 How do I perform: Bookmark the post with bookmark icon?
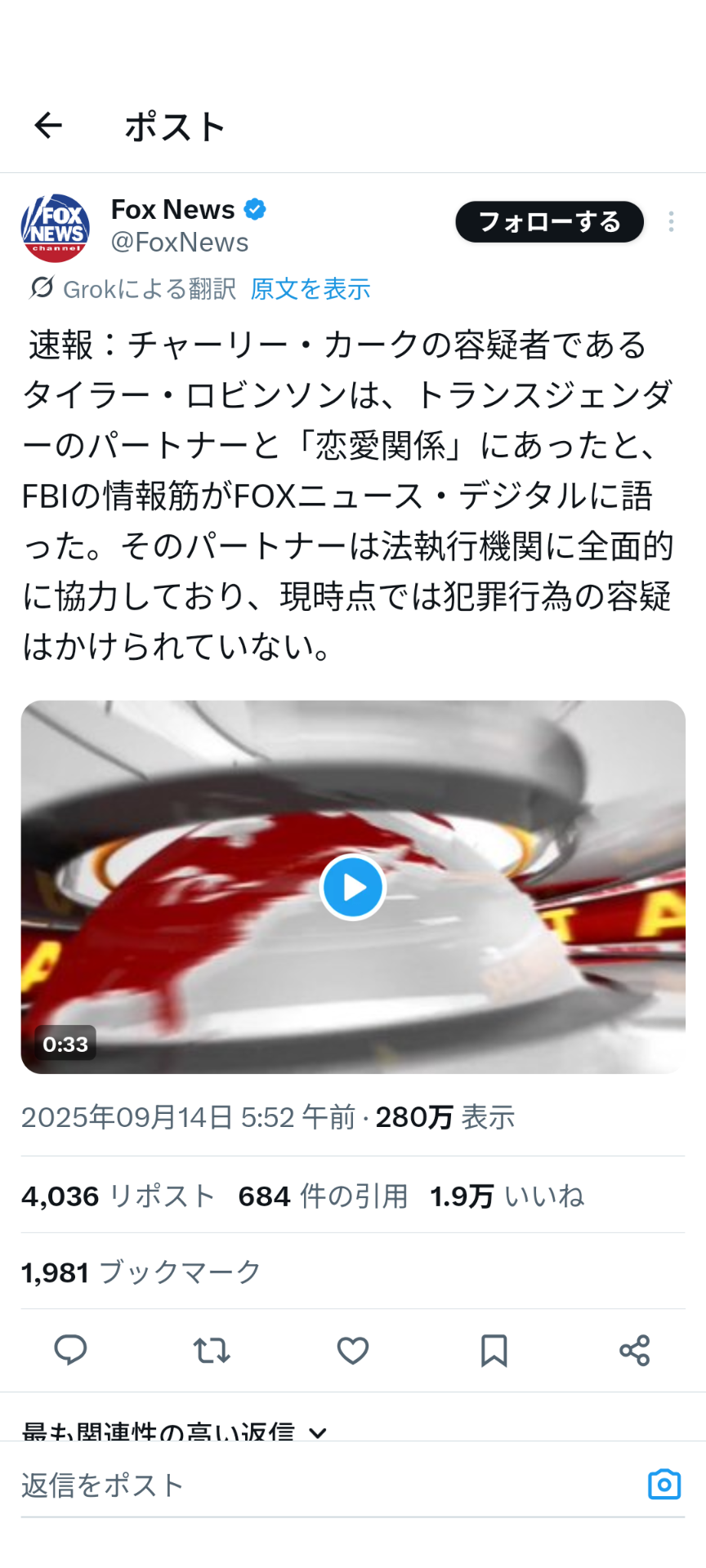(x=494, y=1350)
